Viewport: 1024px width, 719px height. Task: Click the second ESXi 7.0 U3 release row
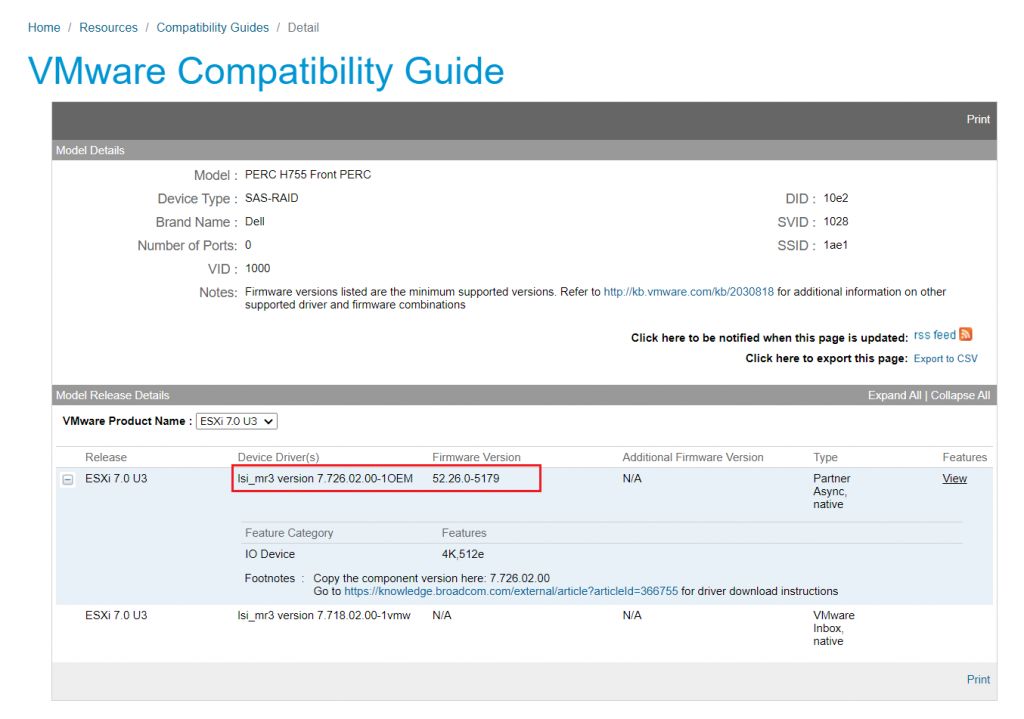coord(524,628)
